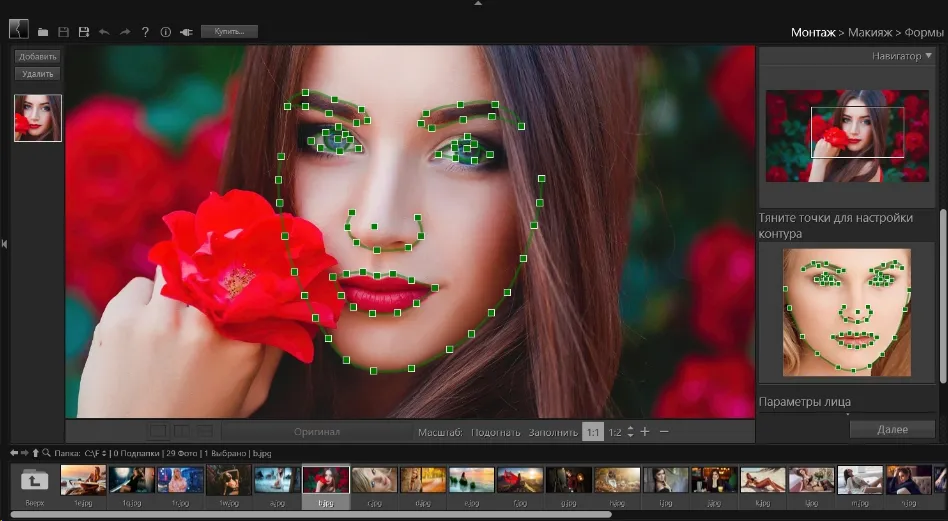Viewport: 948px width, 521px height.
Task: Click the Save As disk icon
Action: (x=83, y=32)
